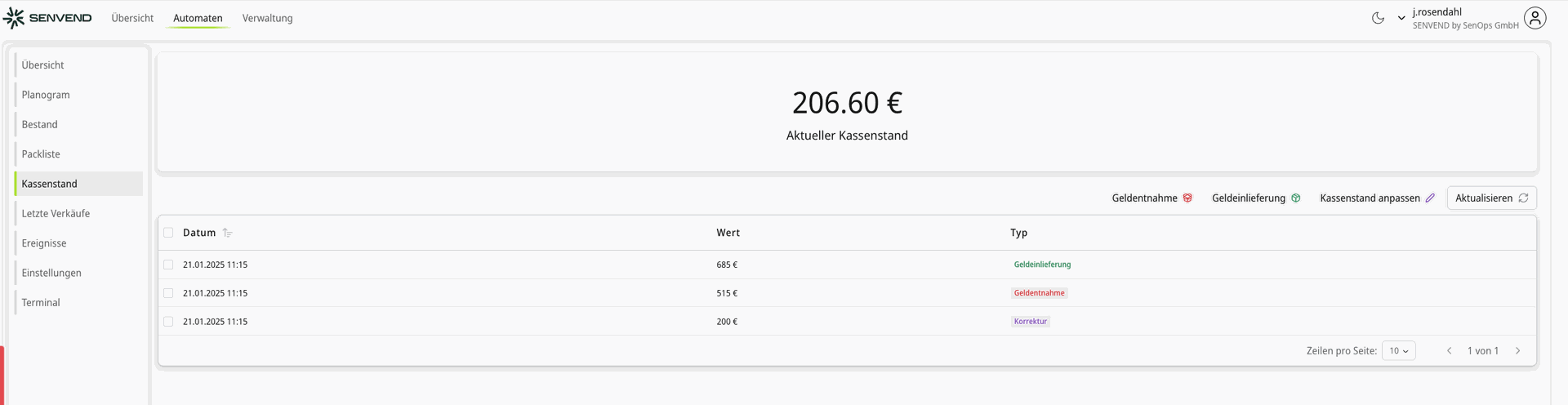Click the SENVEND logo icon
Viewport: 1568px width, 405px height.
coord(14,18)
